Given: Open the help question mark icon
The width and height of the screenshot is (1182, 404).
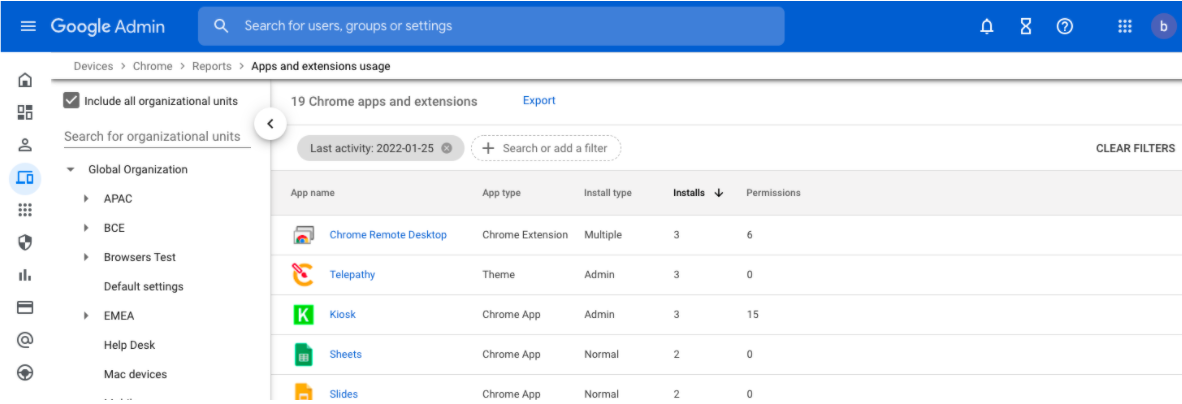Looking at the screenshot, I should tap(1065, 27).
